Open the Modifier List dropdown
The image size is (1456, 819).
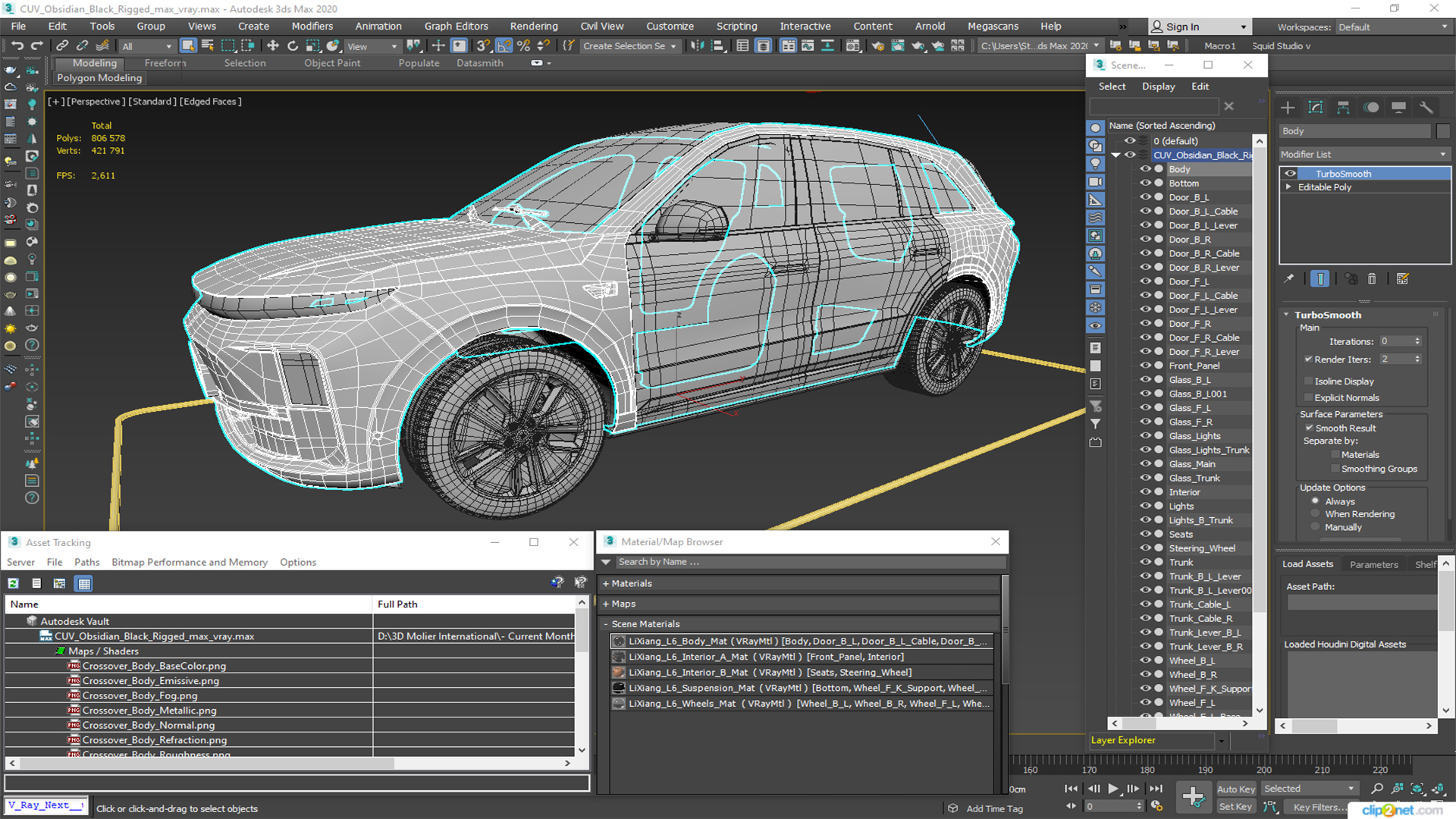(x=1364, y=154)
